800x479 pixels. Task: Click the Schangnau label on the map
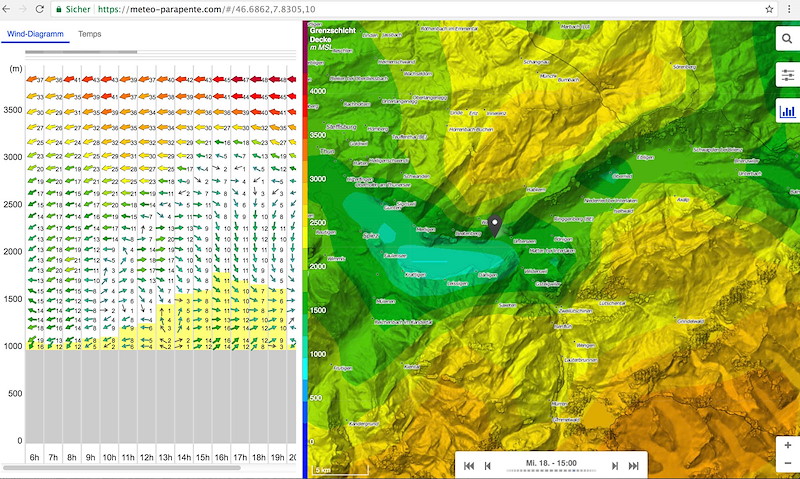click(x=536, y=61)
